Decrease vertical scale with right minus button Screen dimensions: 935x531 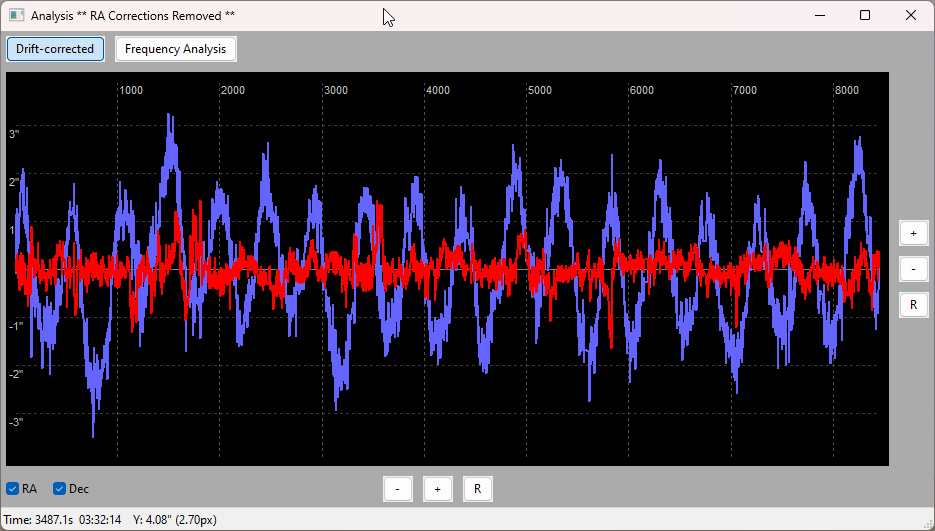pos(914,269)
